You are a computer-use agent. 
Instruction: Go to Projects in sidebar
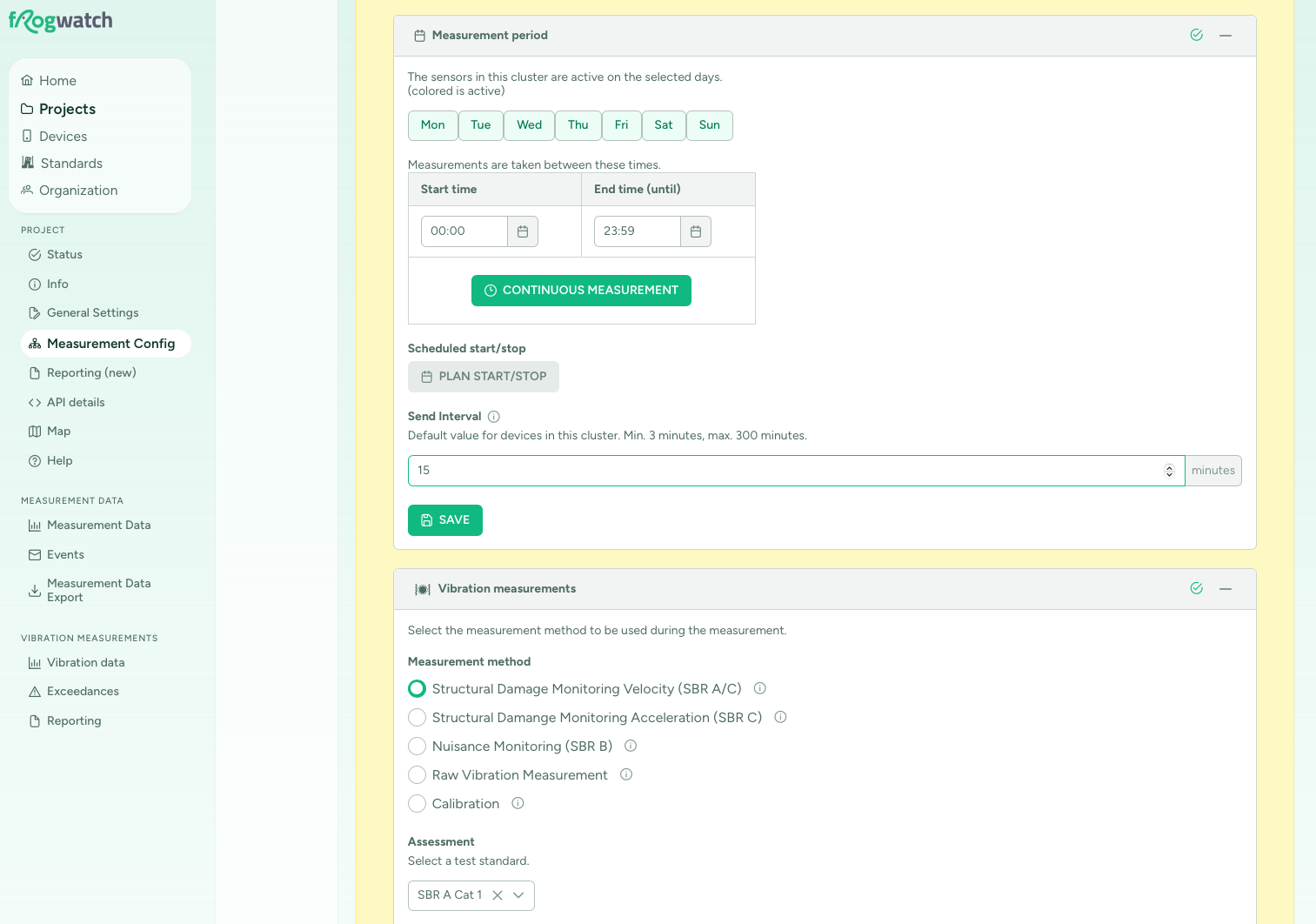(x=59, y=109)
